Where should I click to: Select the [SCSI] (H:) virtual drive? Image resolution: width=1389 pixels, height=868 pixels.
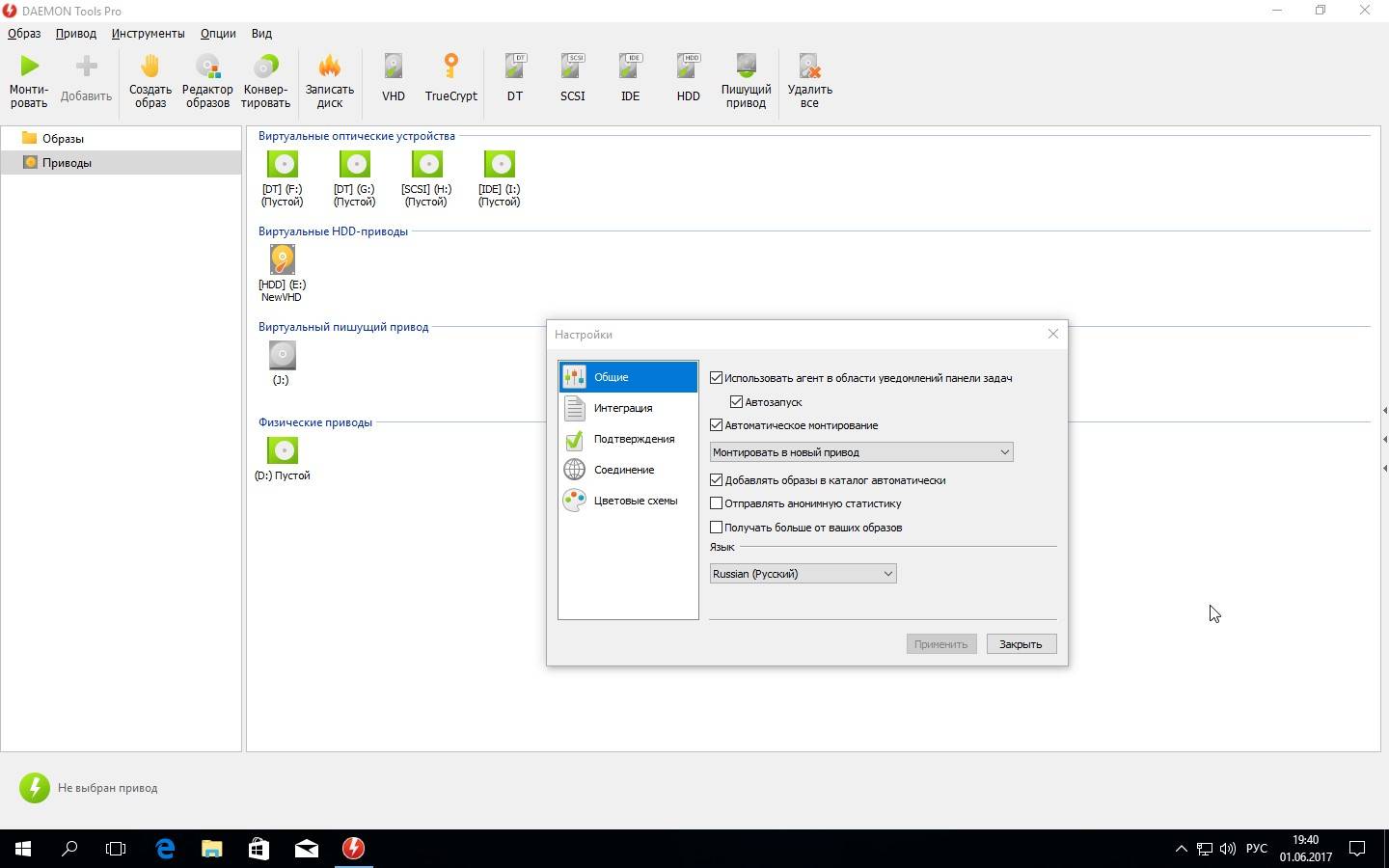pos(426,178)
